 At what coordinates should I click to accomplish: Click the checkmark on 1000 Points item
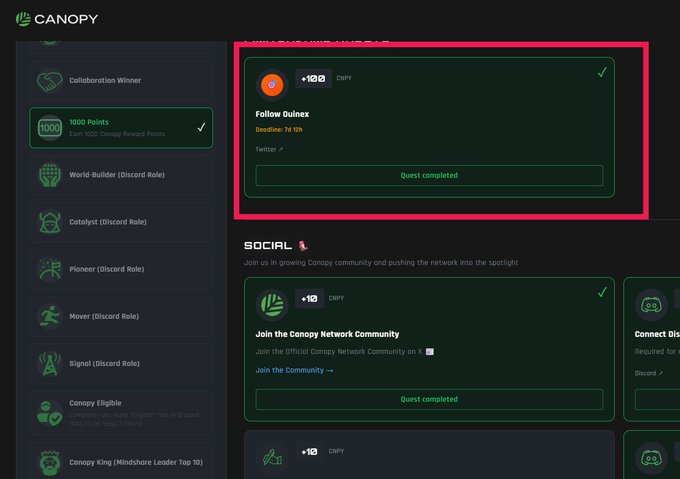pyautogui.click(x=201, y=127)
